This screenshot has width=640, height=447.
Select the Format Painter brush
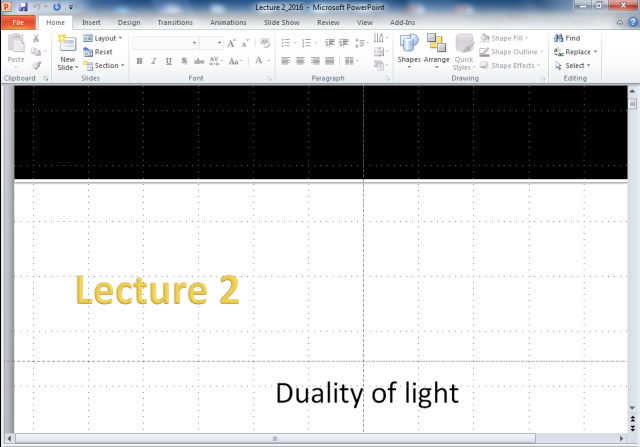(36, 65)
